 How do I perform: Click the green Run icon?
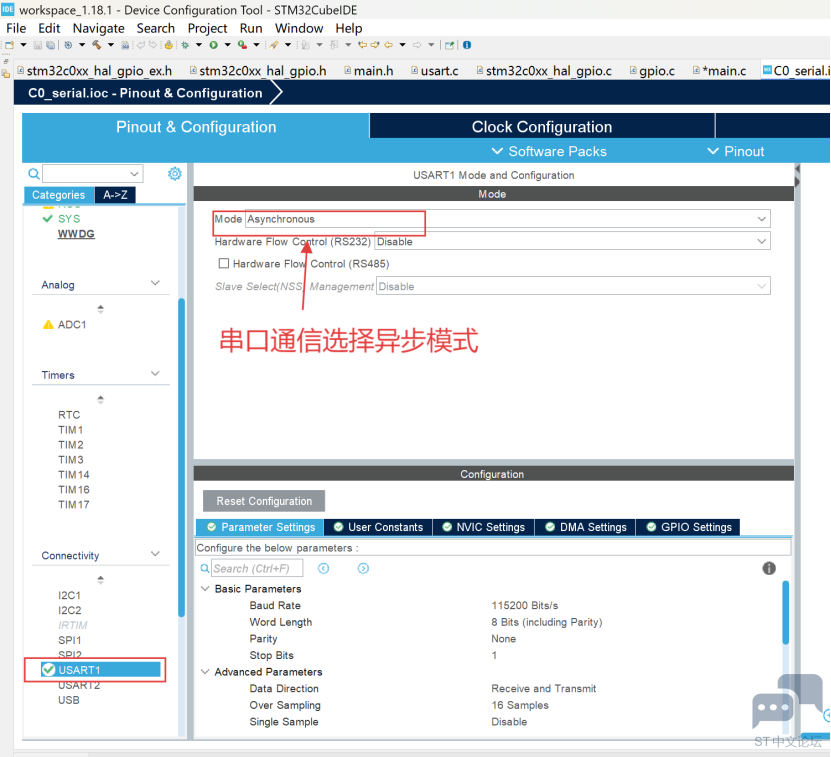coord(214,45)
